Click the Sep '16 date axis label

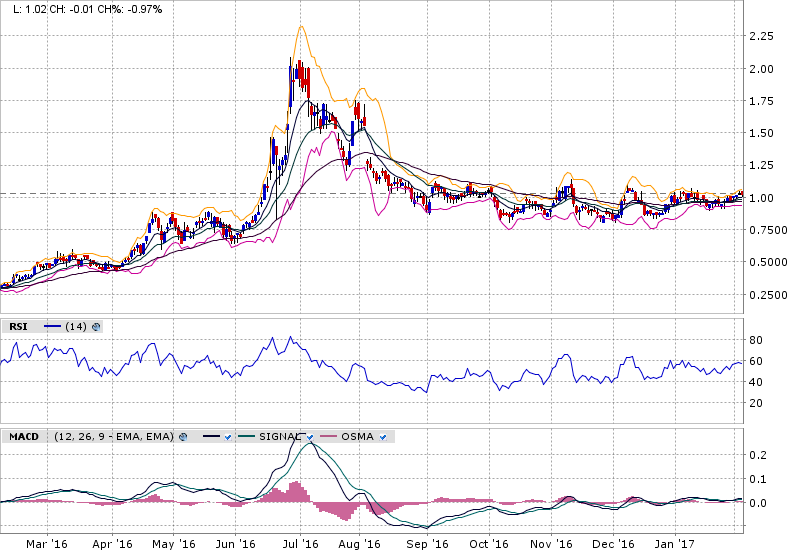click(427, 544)
